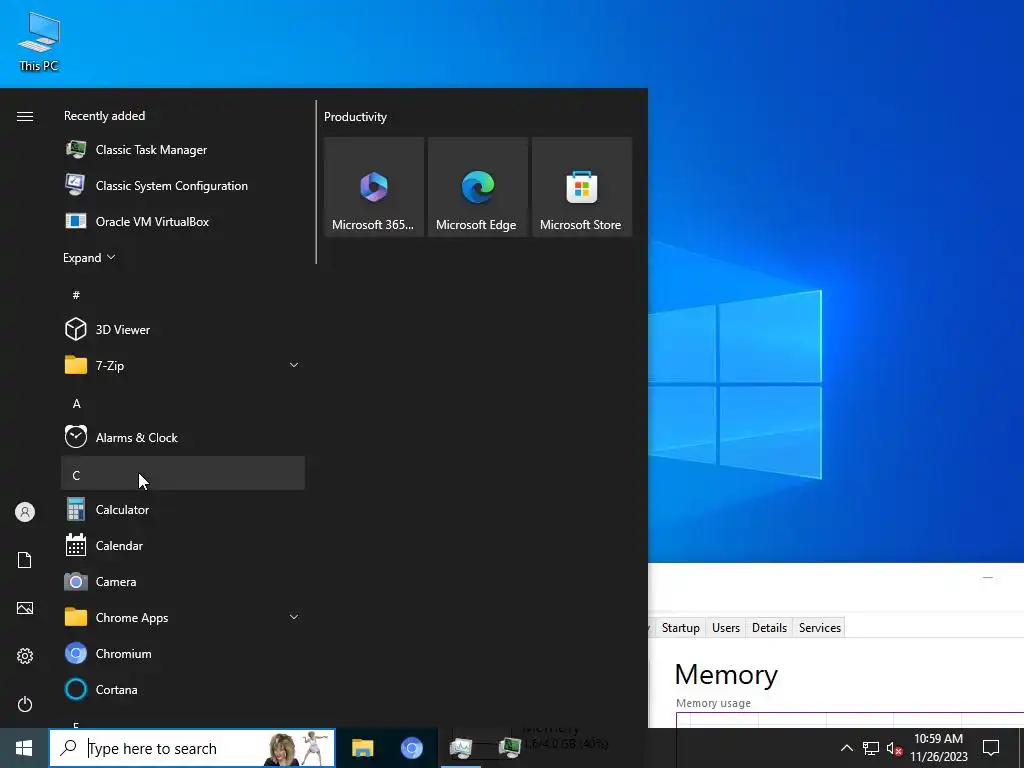
Task: Expand the 7-Zip folder chevron
Action: (294, 365)
